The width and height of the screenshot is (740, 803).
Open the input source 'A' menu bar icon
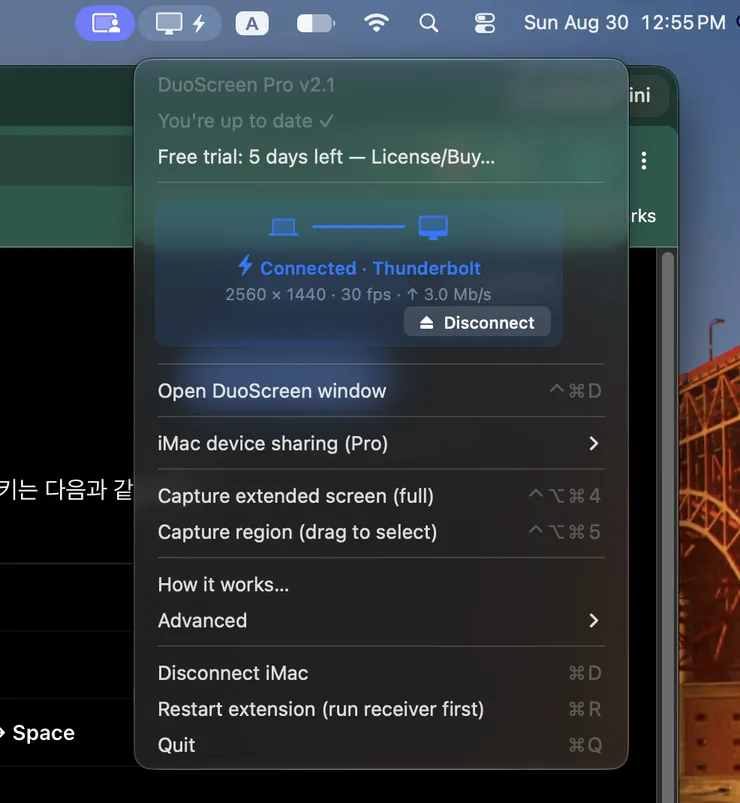[x=252, y=24]
